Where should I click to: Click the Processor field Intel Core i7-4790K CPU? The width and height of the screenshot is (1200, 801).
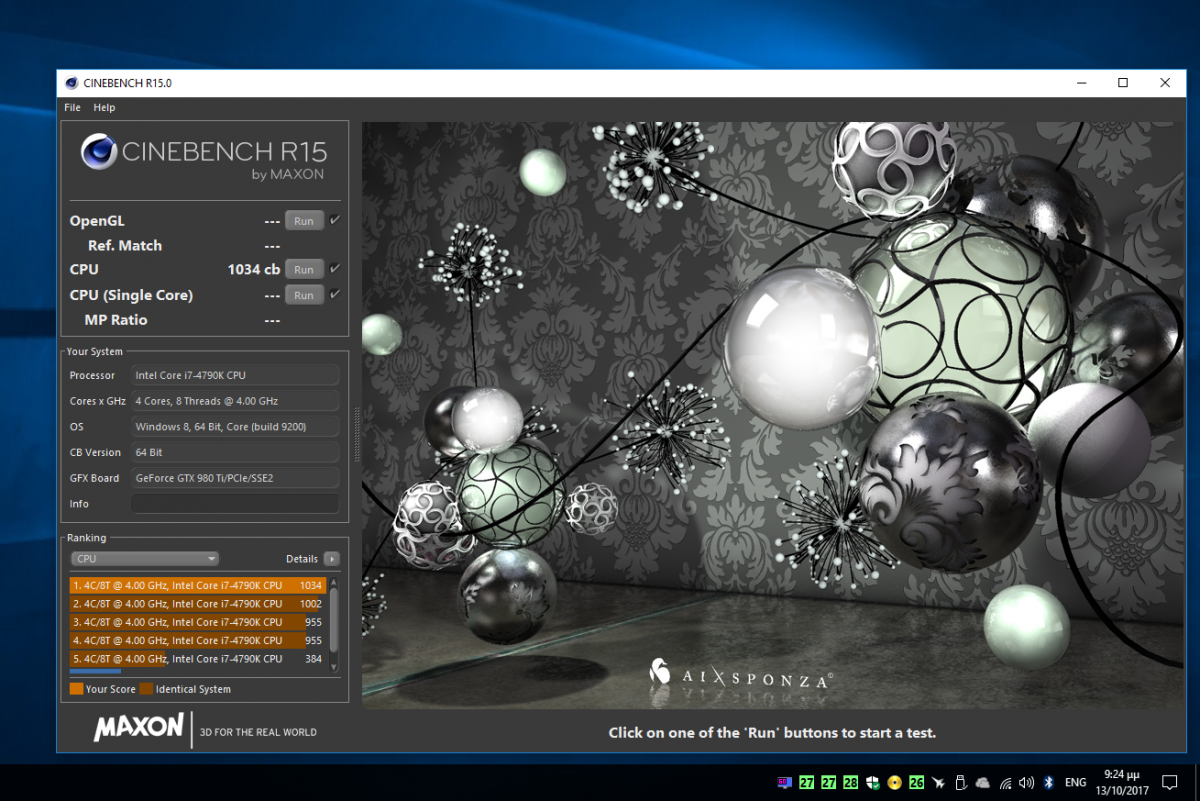click(235, 376)
